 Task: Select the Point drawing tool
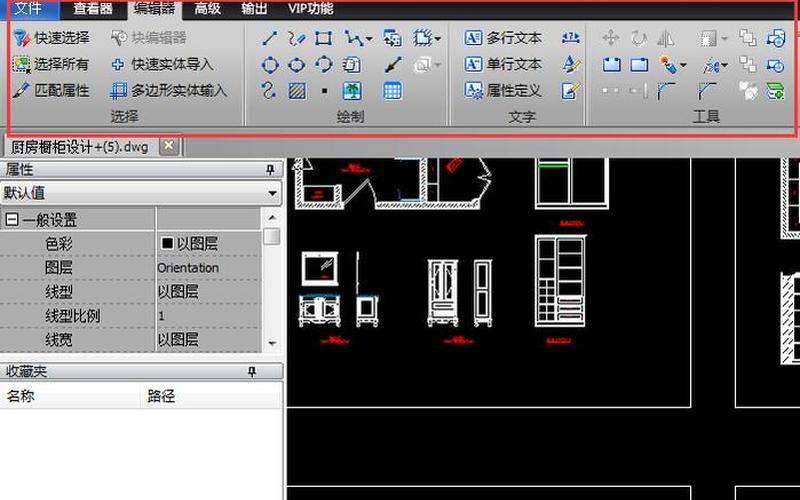324,91
